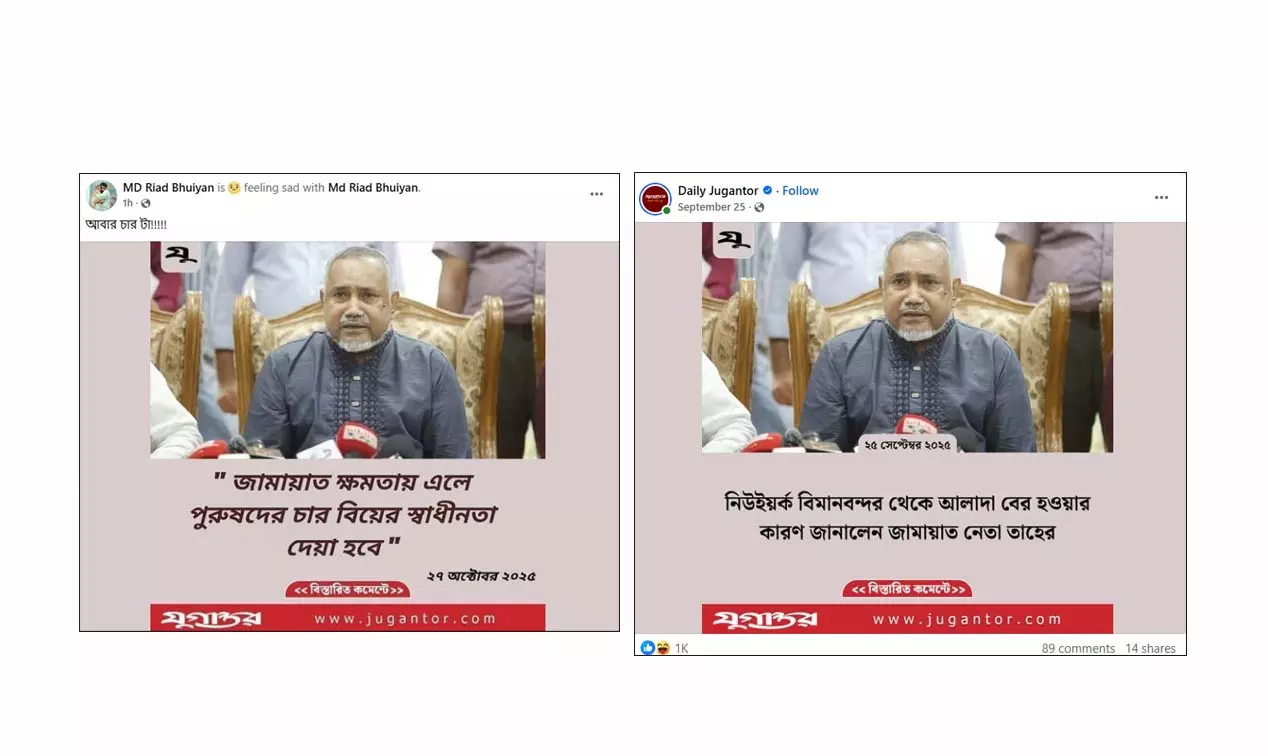This screenshot has height=756, width=1268.
Task: Open the left post's four-marriages quote image
Action: [348, 436]
